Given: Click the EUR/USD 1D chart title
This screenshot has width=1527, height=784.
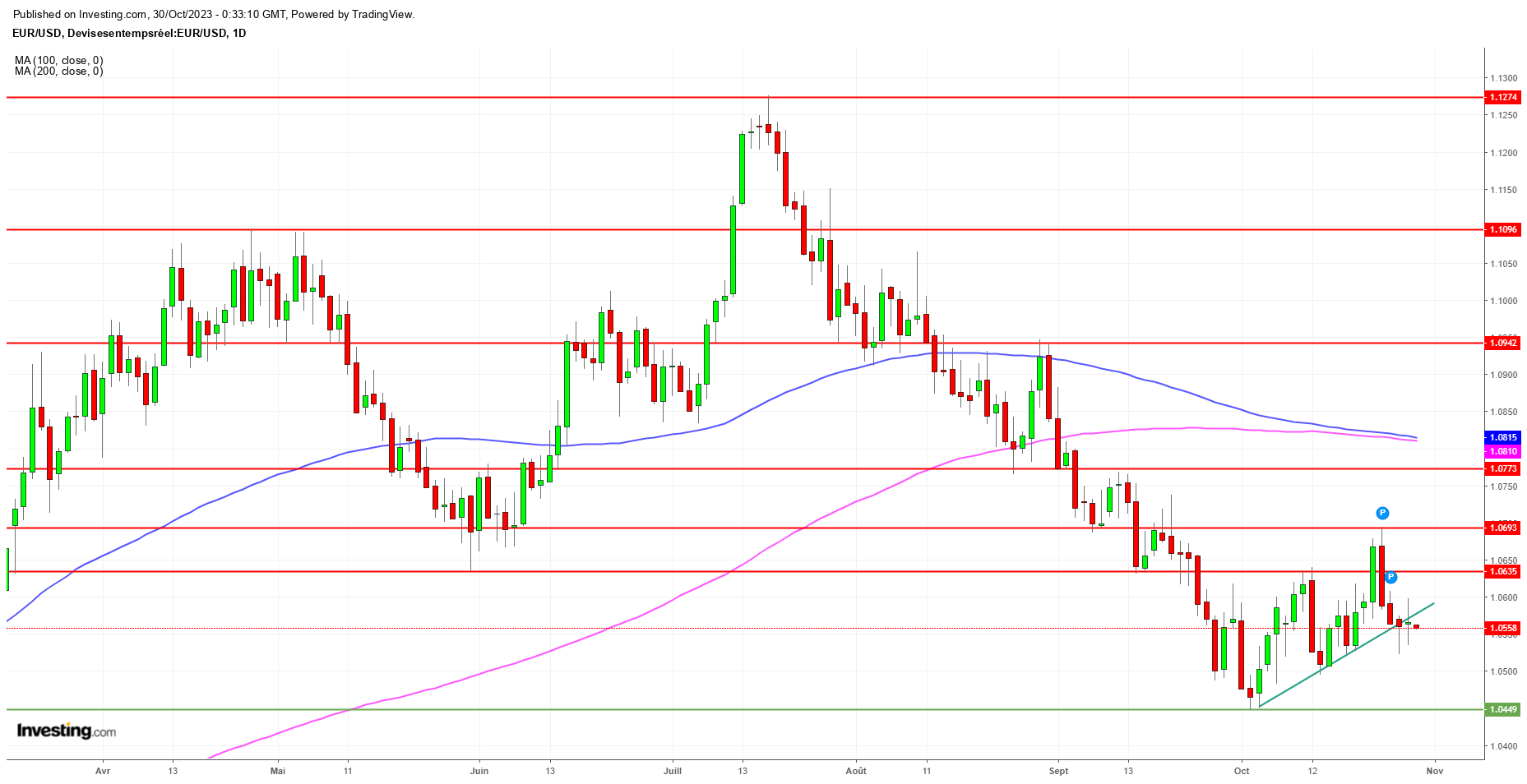Looking at the screenshot, I should (x=129, y=34).
